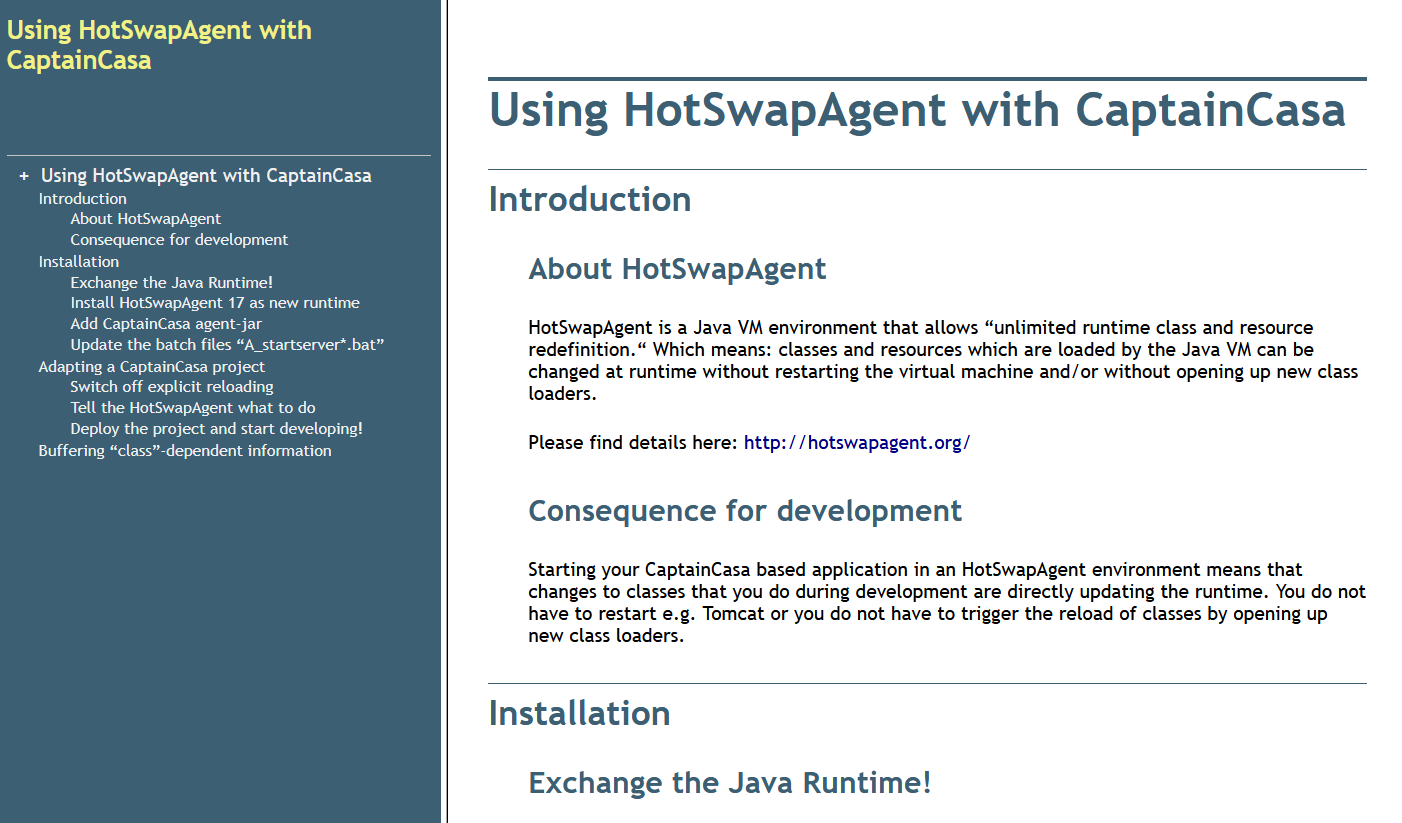Open 'Using HotSwapAgent with CaptainCasa' sidebar root entry
Screen dimensions: 1402x823
(x=206, y=176)
